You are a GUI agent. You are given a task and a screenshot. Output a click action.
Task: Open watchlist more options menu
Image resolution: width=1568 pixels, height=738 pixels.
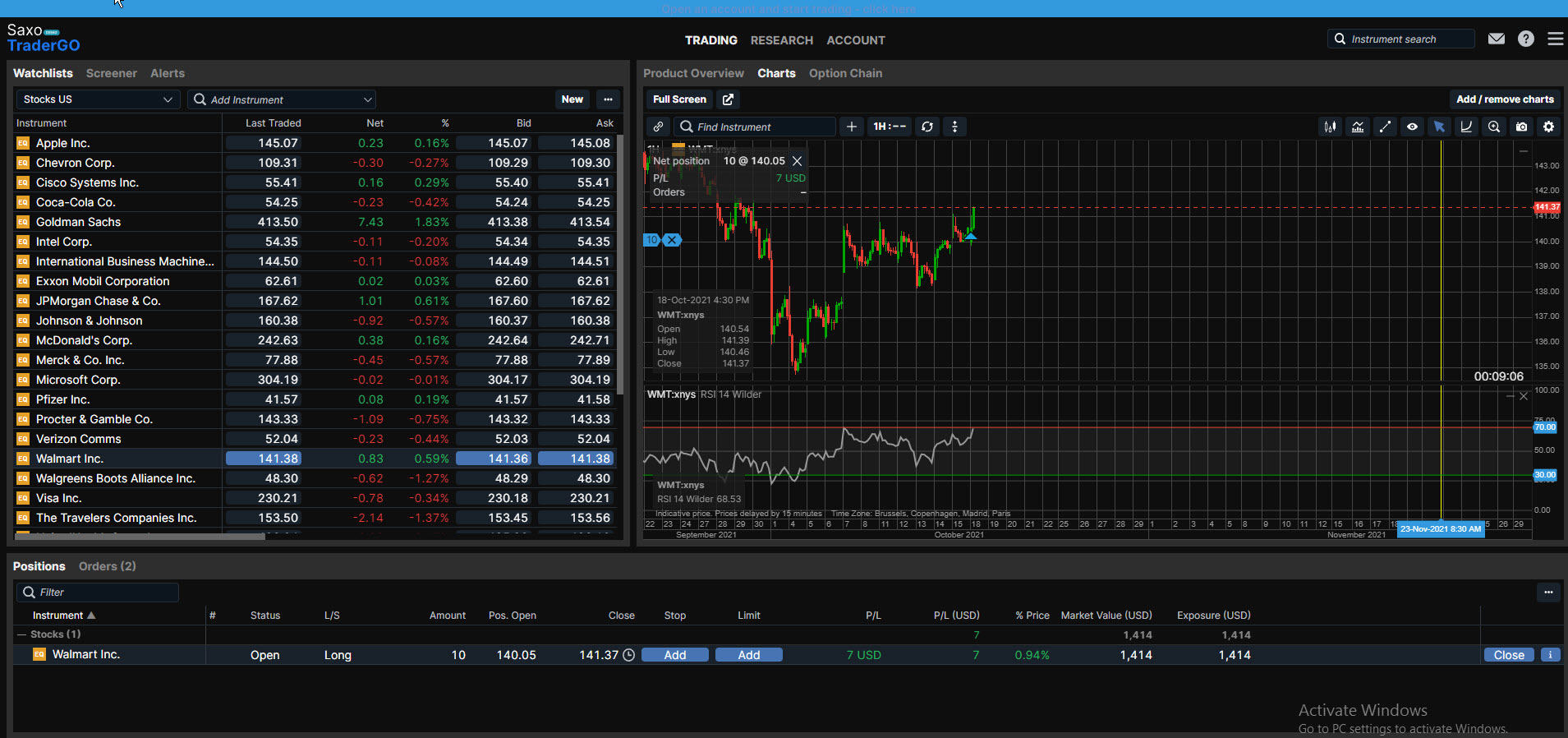(x=608, y=99)
